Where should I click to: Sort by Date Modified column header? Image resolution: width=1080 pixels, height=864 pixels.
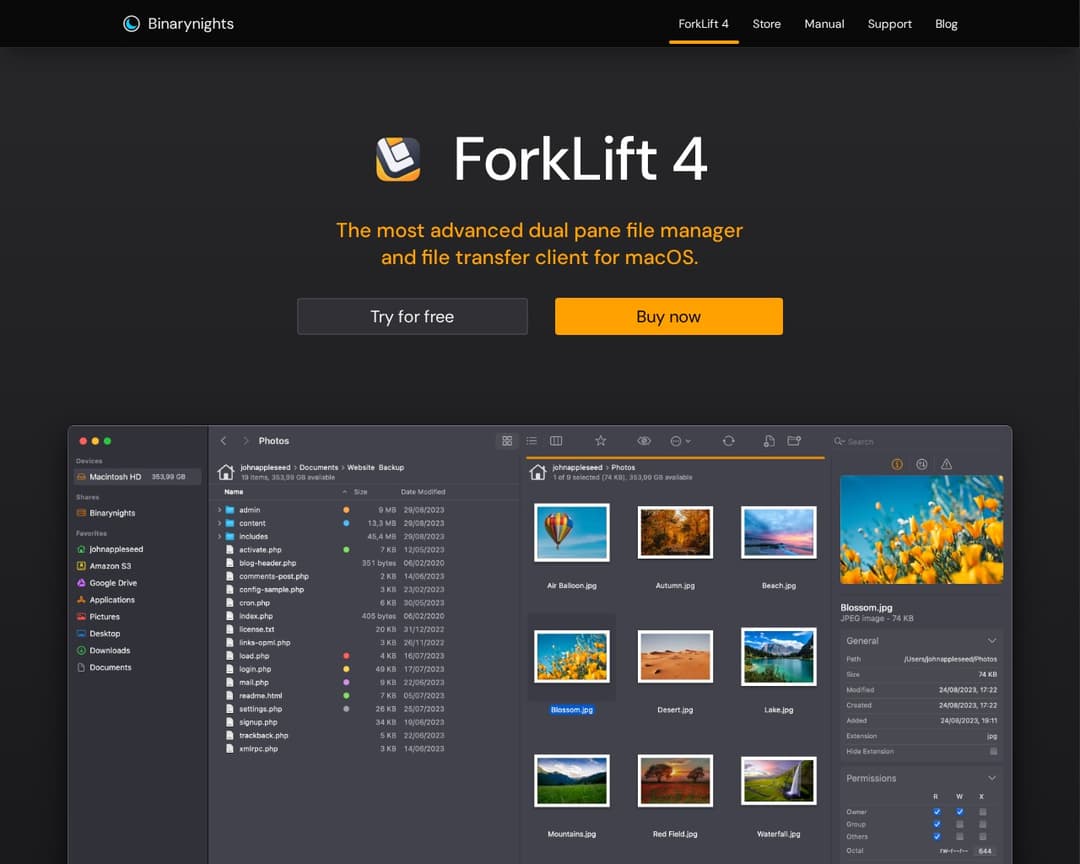[423, 492]
